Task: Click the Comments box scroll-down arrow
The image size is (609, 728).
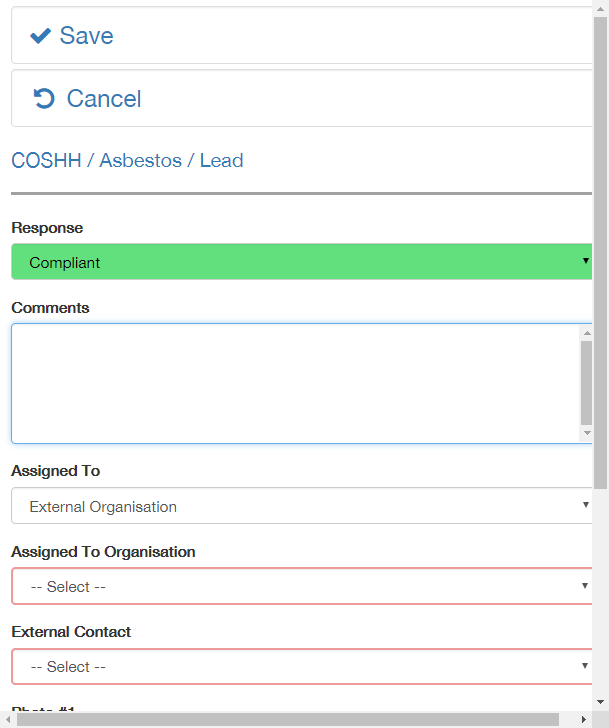Action: pyautogui.click(x=587, y=433)
